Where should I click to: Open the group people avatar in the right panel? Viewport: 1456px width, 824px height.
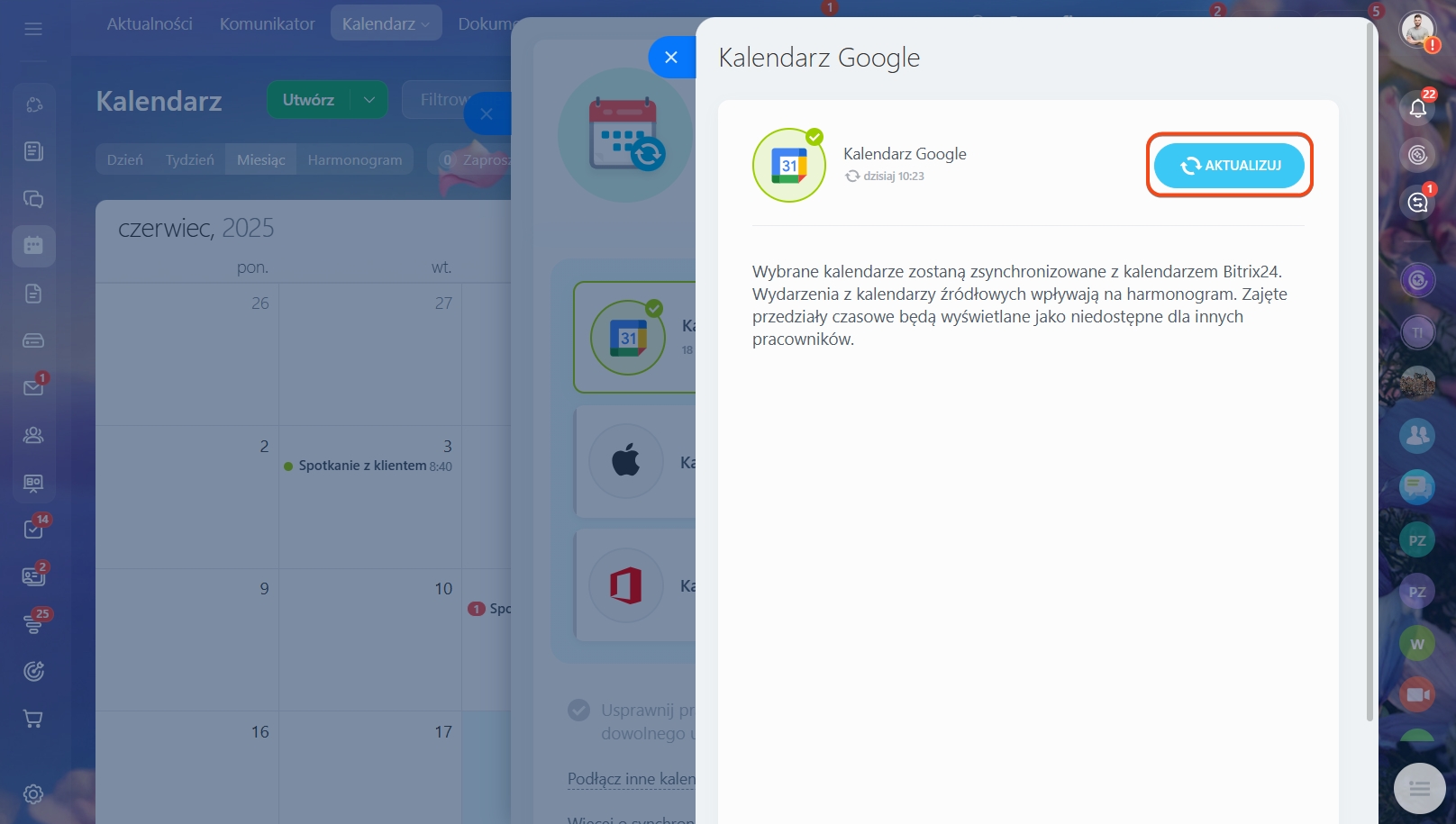[1417, 436]
